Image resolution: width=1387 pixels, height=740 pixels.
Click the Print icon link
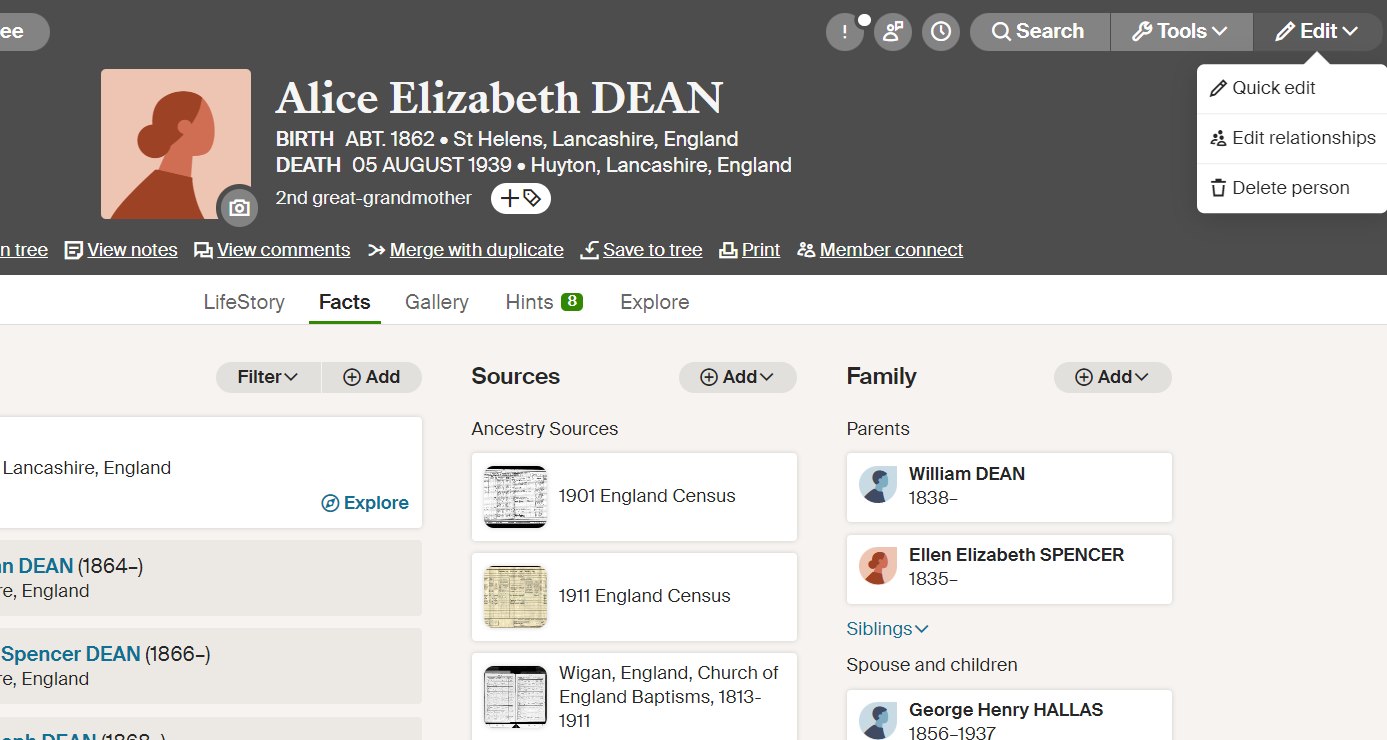727,249
